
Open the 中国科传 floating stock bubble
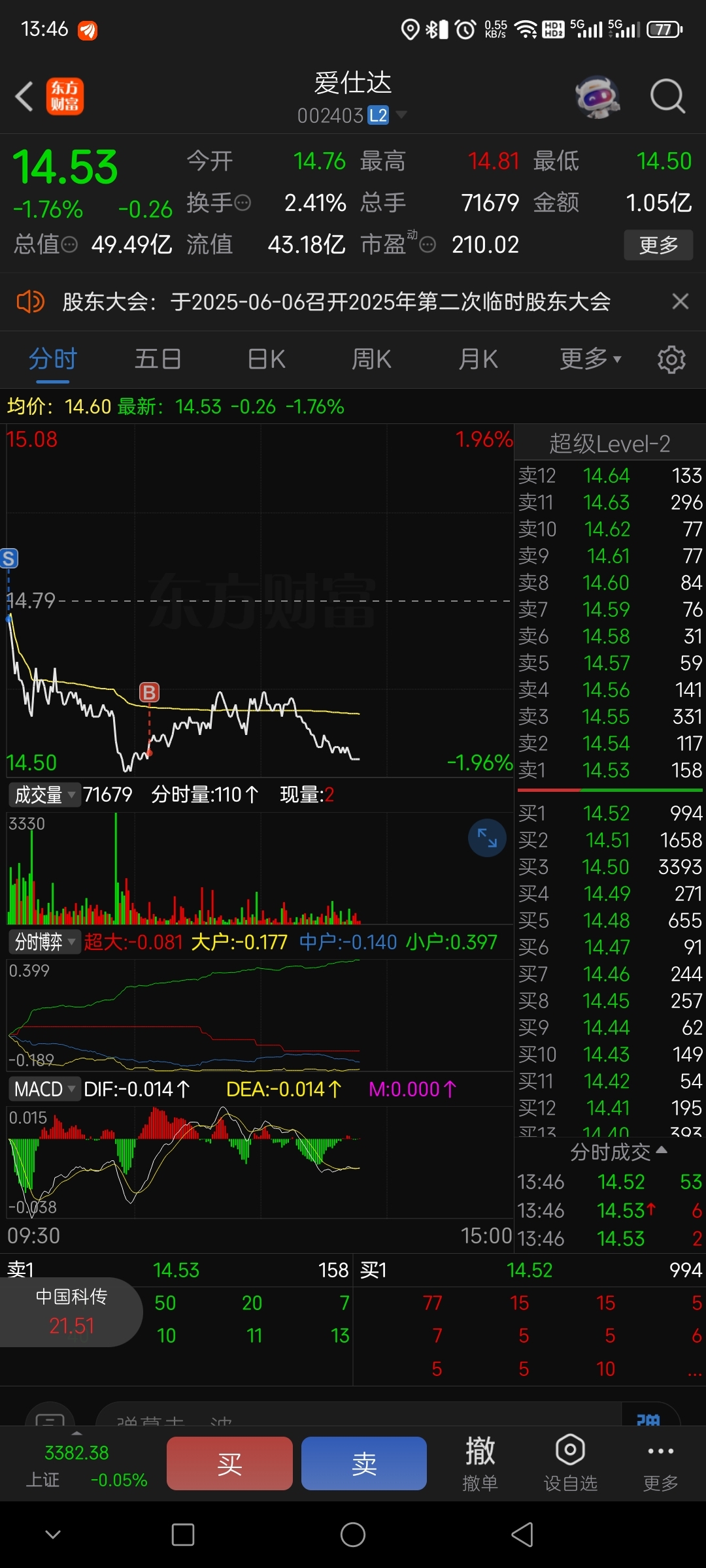pos(71,1312)
